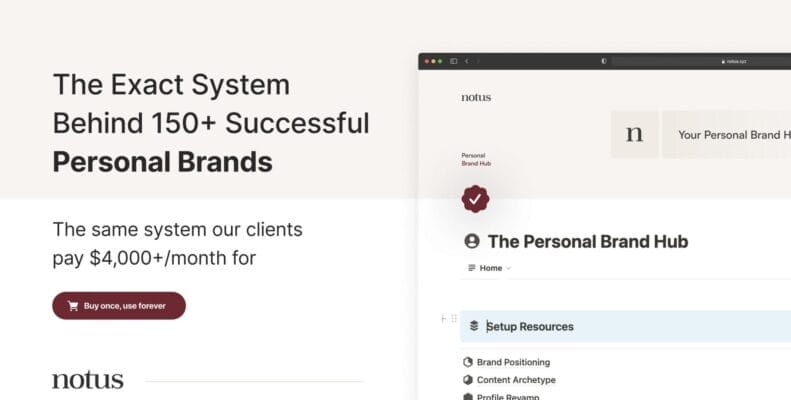
Task: Open the Brand Positioning page link
Action: pyautogui.click(x=513, y=362)
